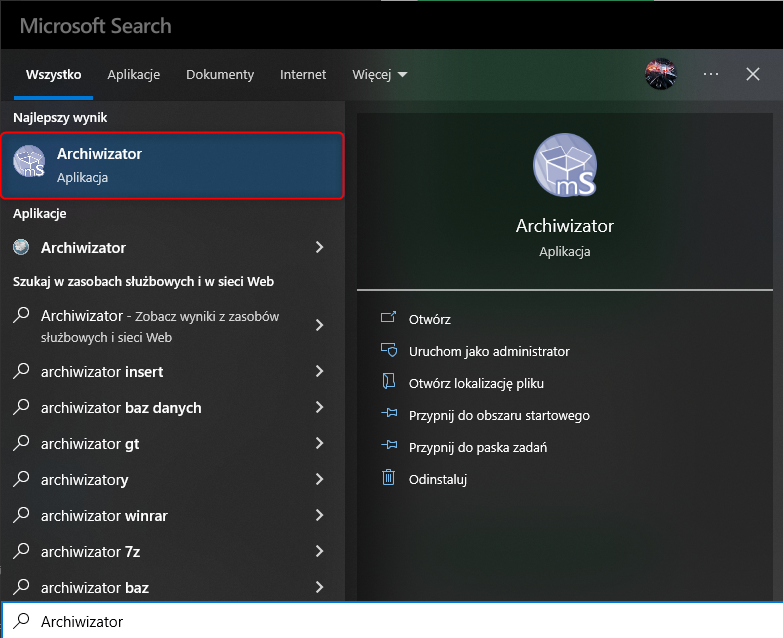Expand the archiwizator insert suggestion arrow
783x638 pixels.
pos(319,372)
